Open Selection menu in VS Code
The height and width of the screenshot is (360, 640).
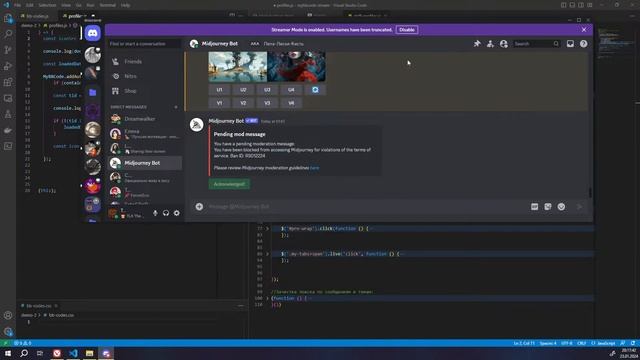(x=47, y=5)
